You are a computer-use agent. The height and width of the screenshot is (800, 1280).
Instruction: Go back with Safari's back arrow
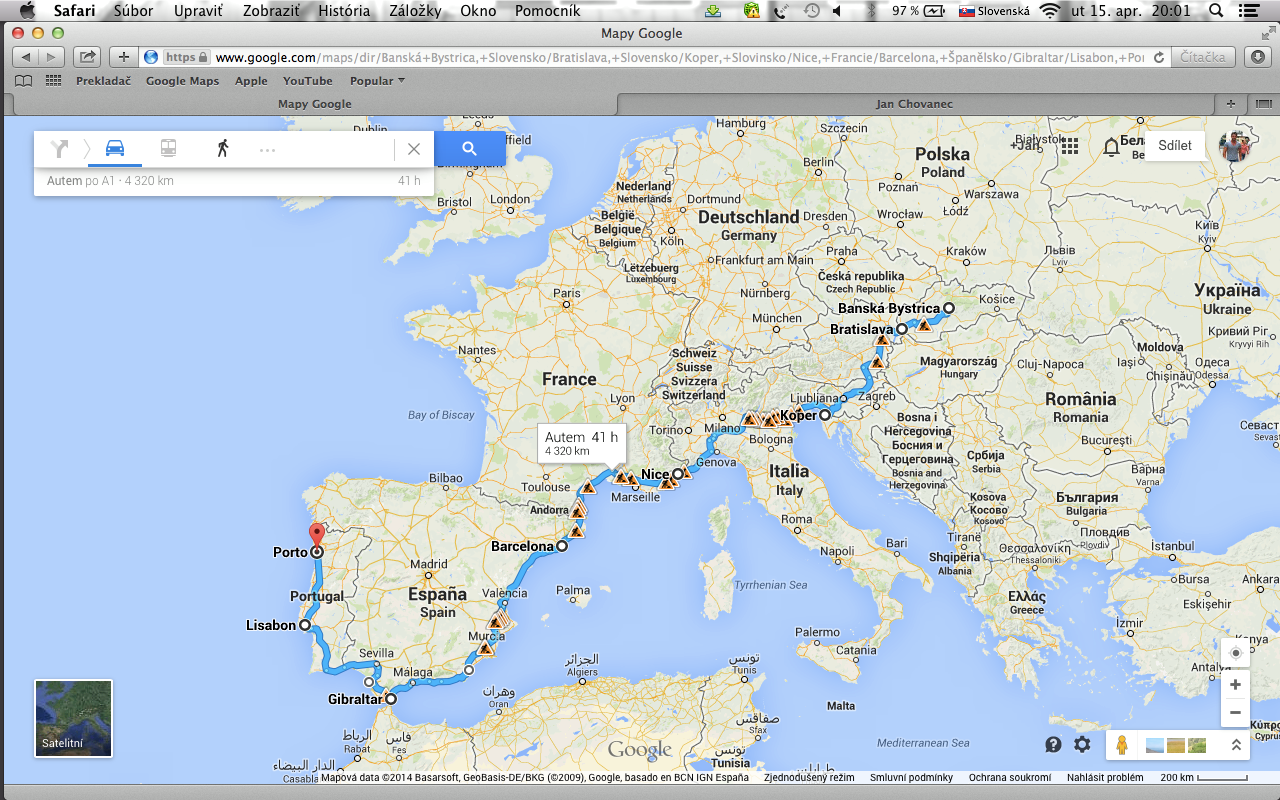pyautogui.click(x=26, y=57)
